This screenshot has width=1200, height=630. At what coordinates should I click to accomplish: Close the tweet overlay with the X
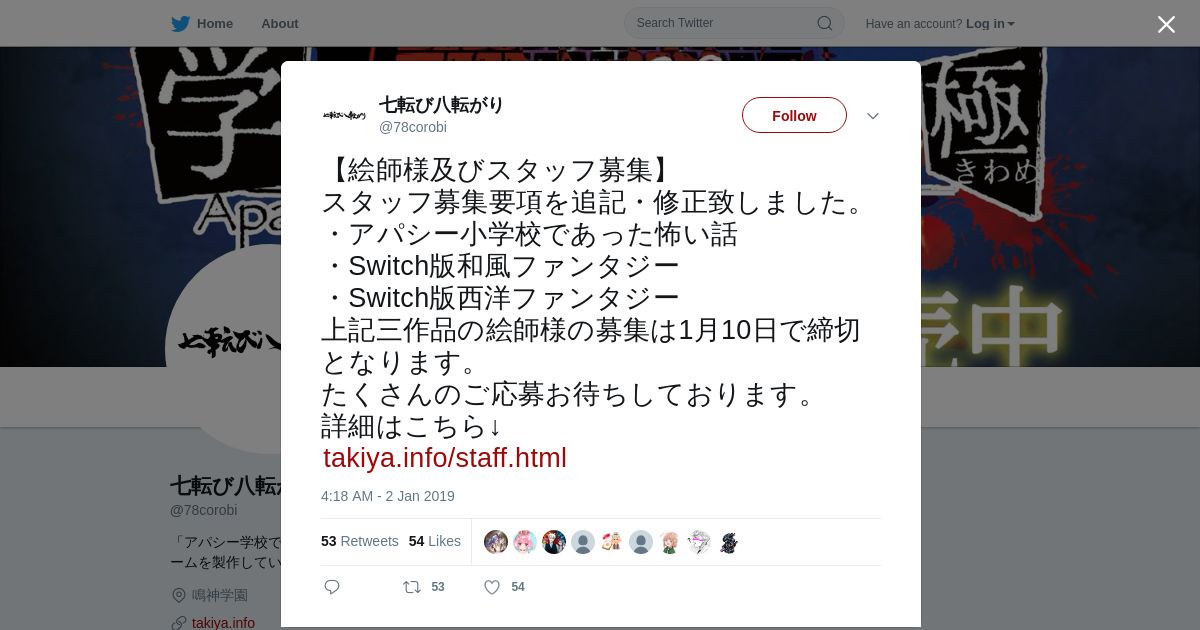click(1166, 24)
